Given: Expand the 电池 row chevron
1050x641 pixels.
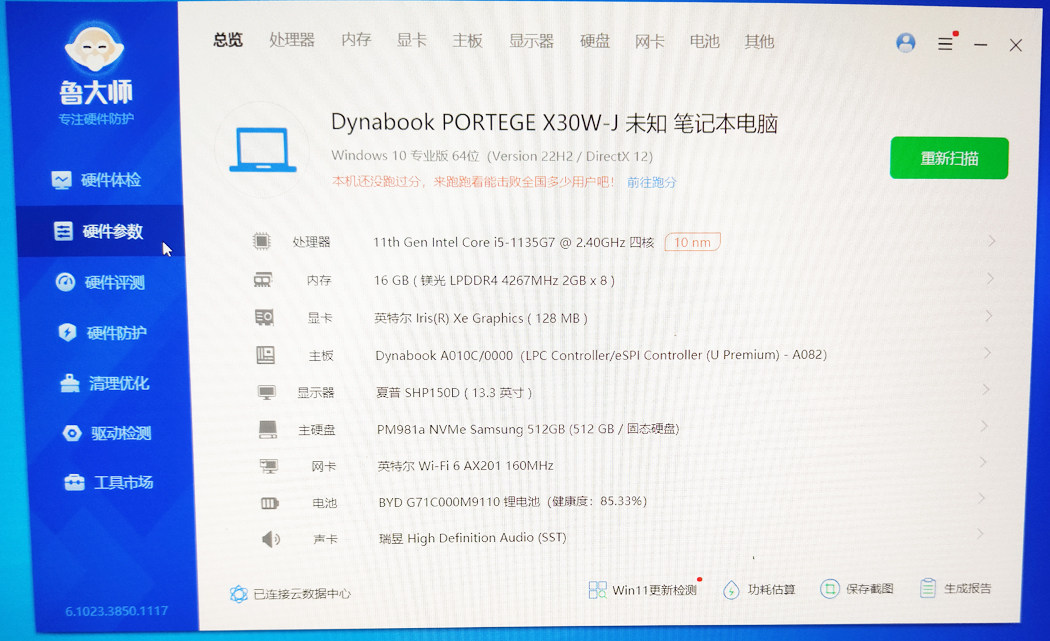Looking at the screenshot, I should click(982, 498).
